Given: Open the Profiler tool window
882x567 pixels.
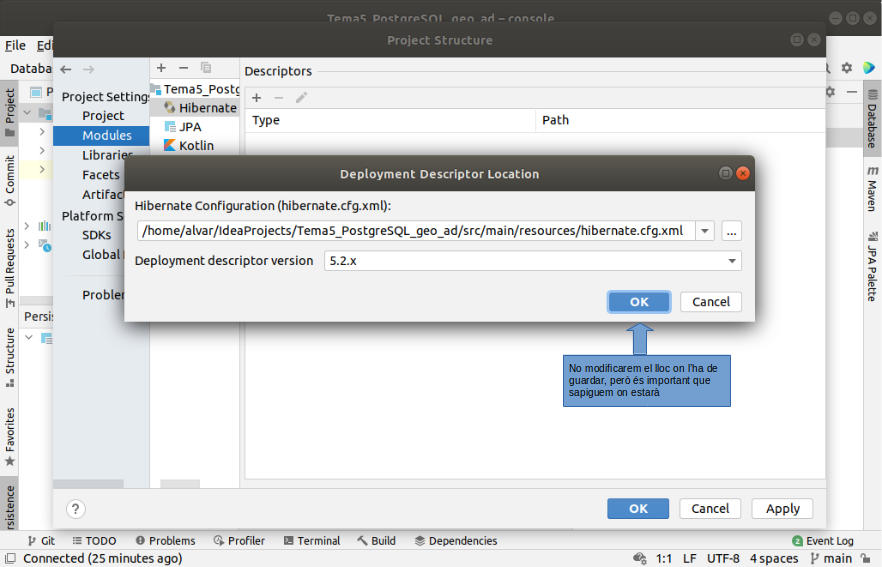Looking at the screenshot, I should click(x=239, y=541).
